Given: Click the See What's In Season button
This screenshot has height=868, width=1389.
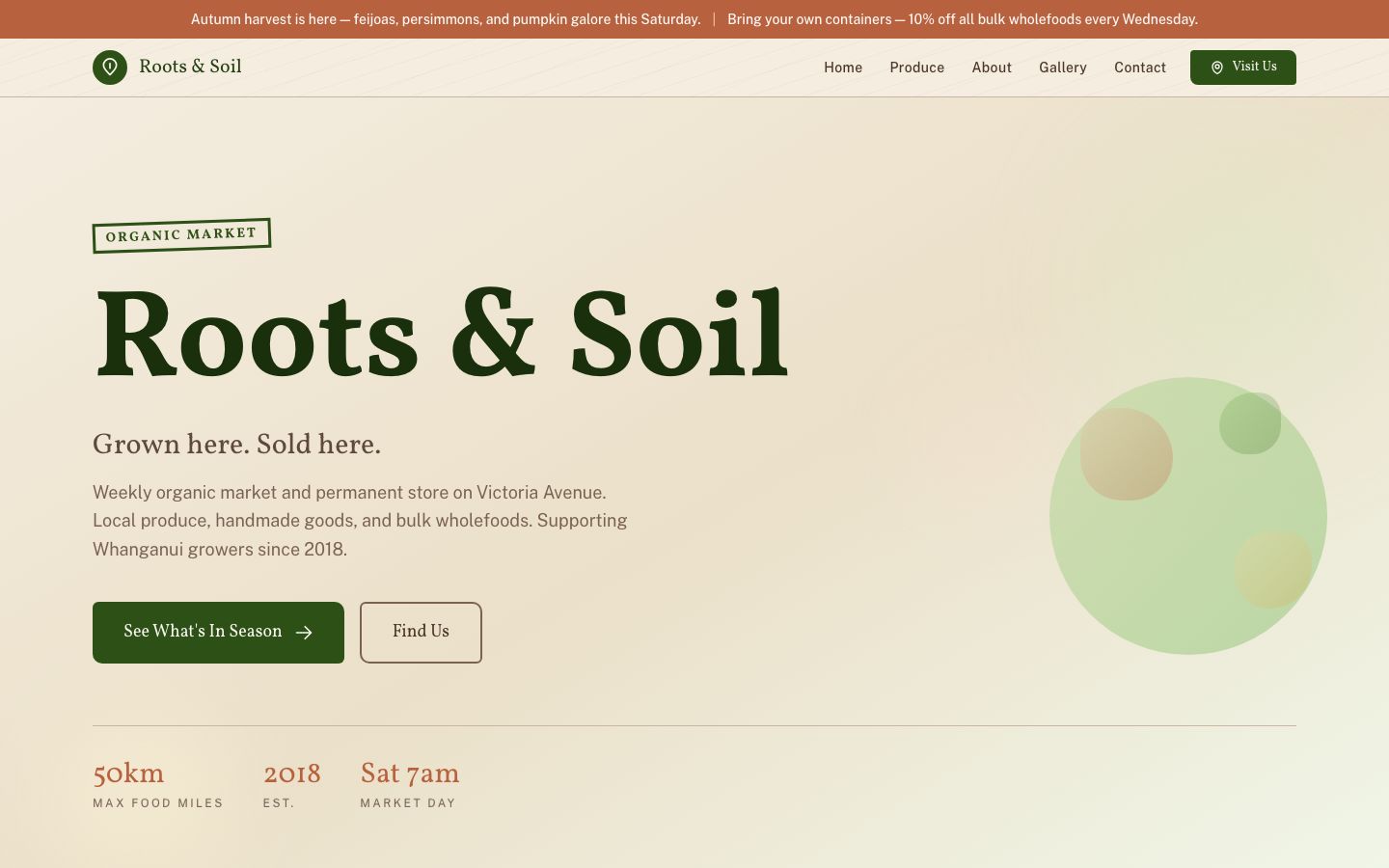Looking at the screenshot, I should tap(218, 633).
